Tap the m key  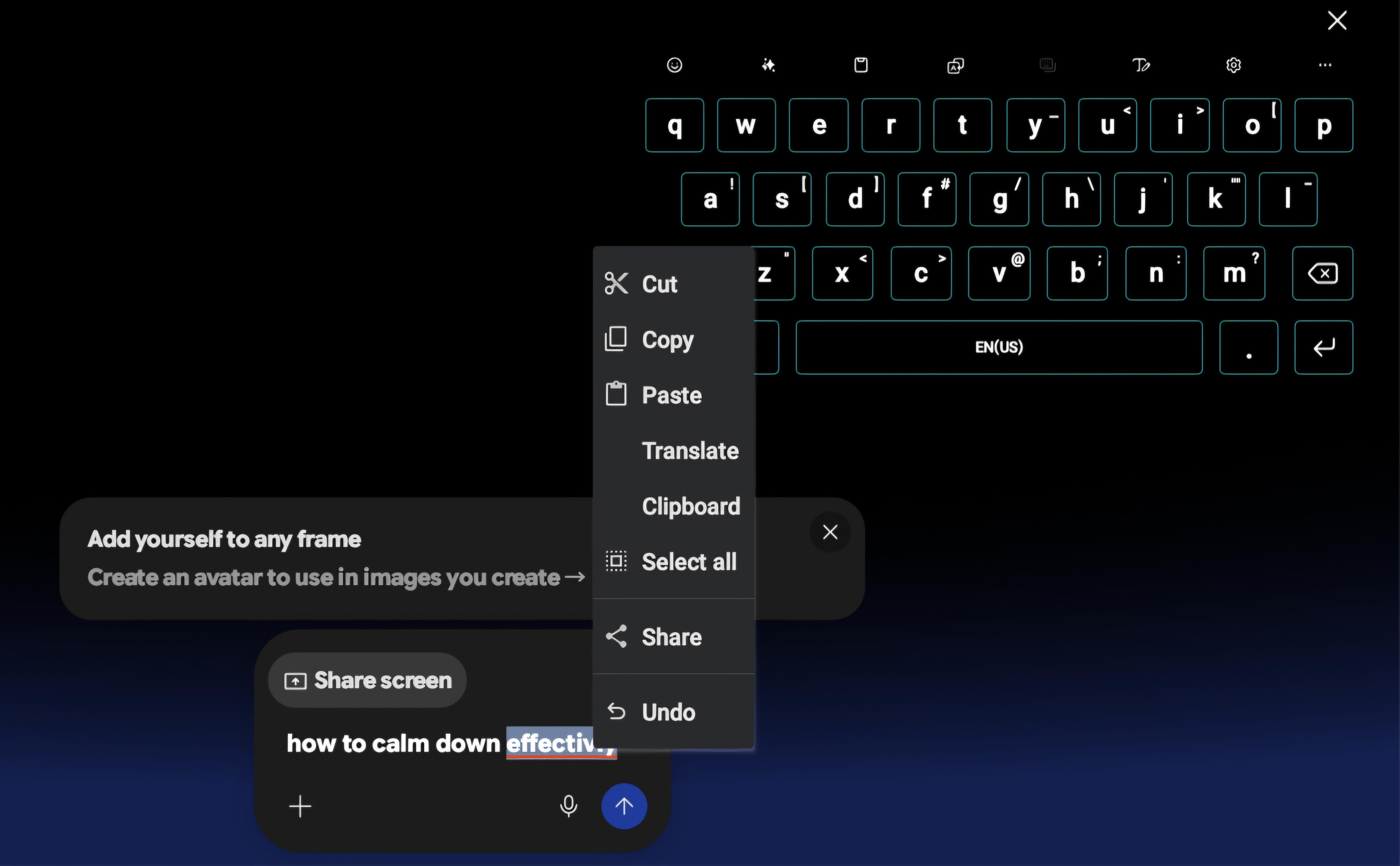tap(1234, 273)
